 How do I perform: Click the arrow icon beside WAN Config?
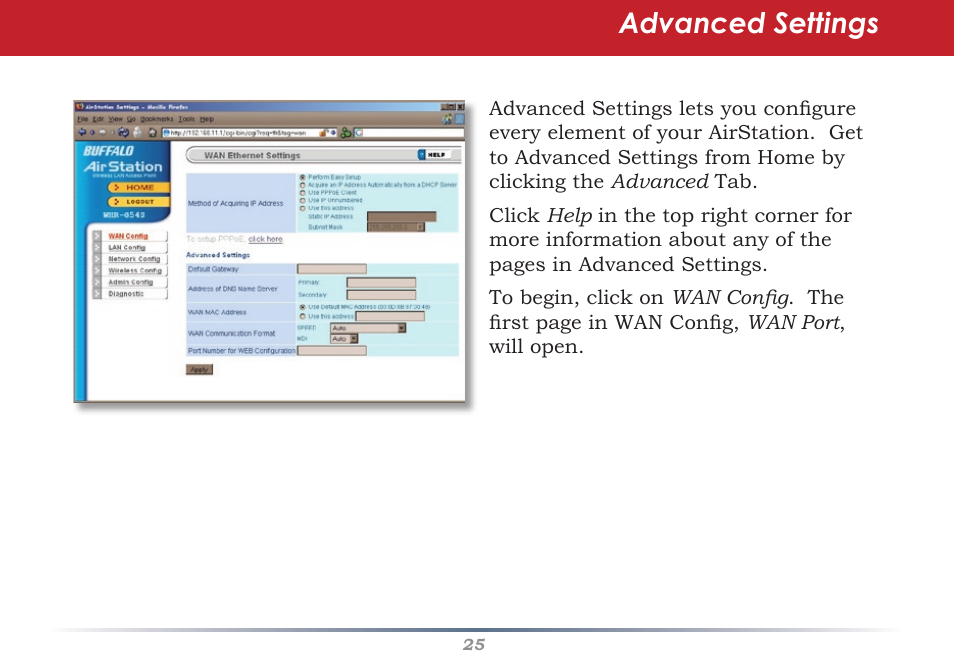point(97,236)
